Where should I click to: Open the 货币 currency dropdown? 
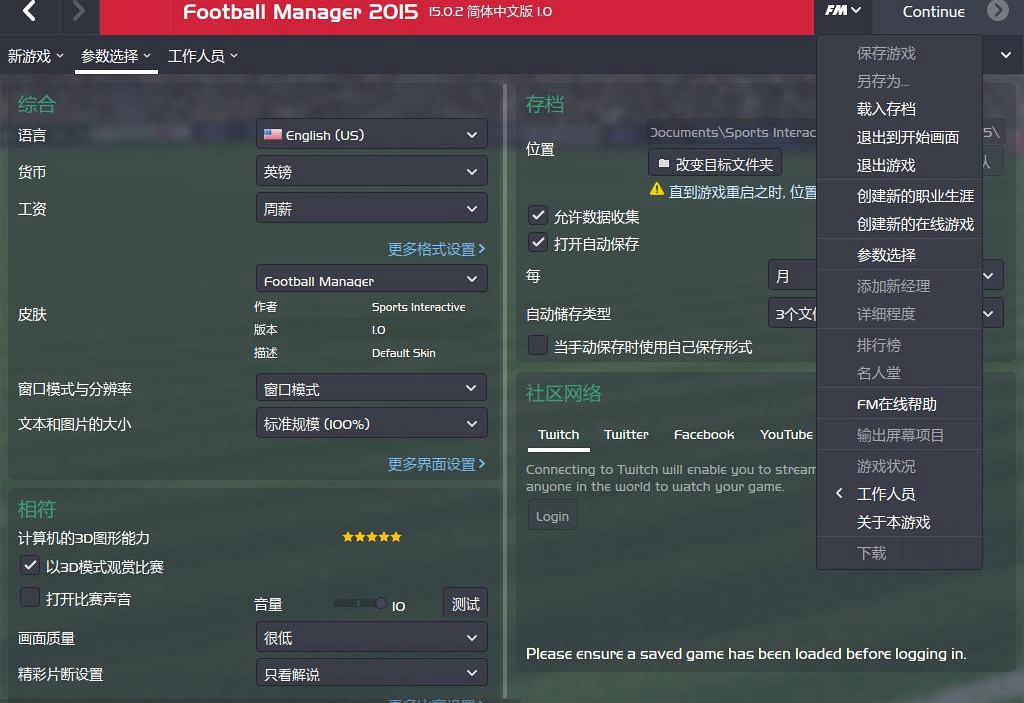372,172
